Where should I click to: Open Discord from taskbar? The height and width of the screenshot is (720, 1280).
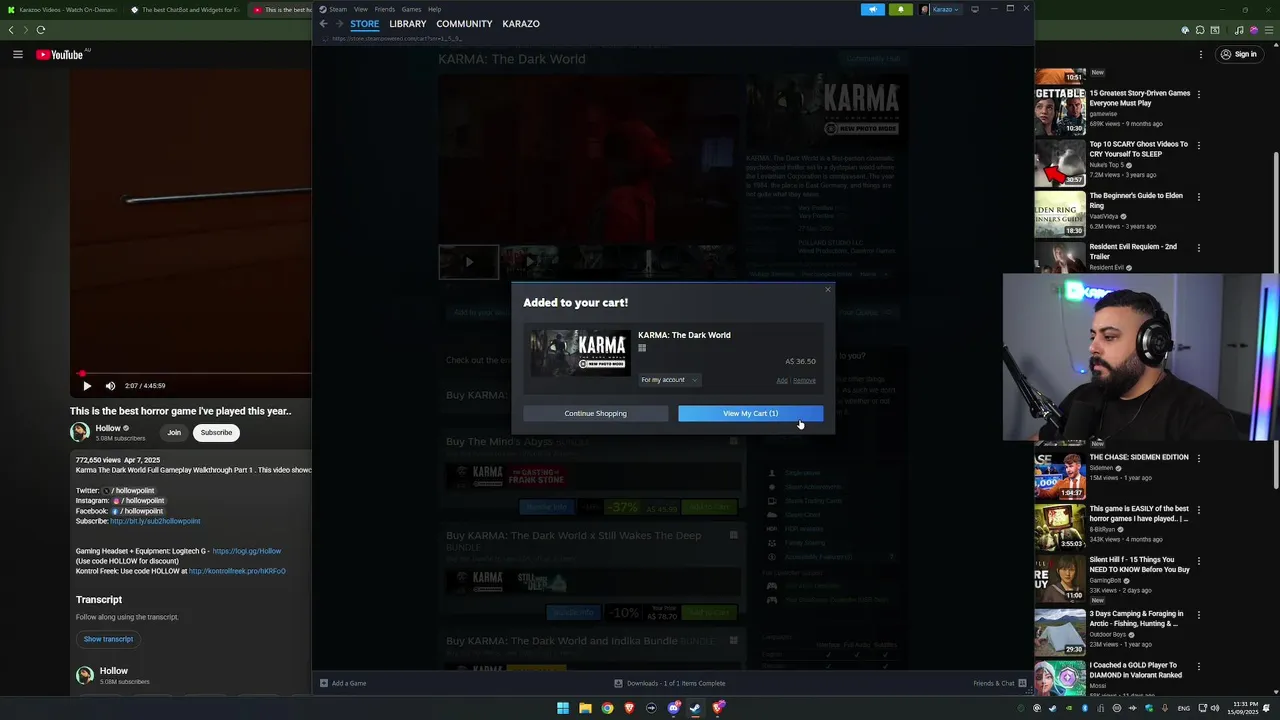(x=673, y=708)
